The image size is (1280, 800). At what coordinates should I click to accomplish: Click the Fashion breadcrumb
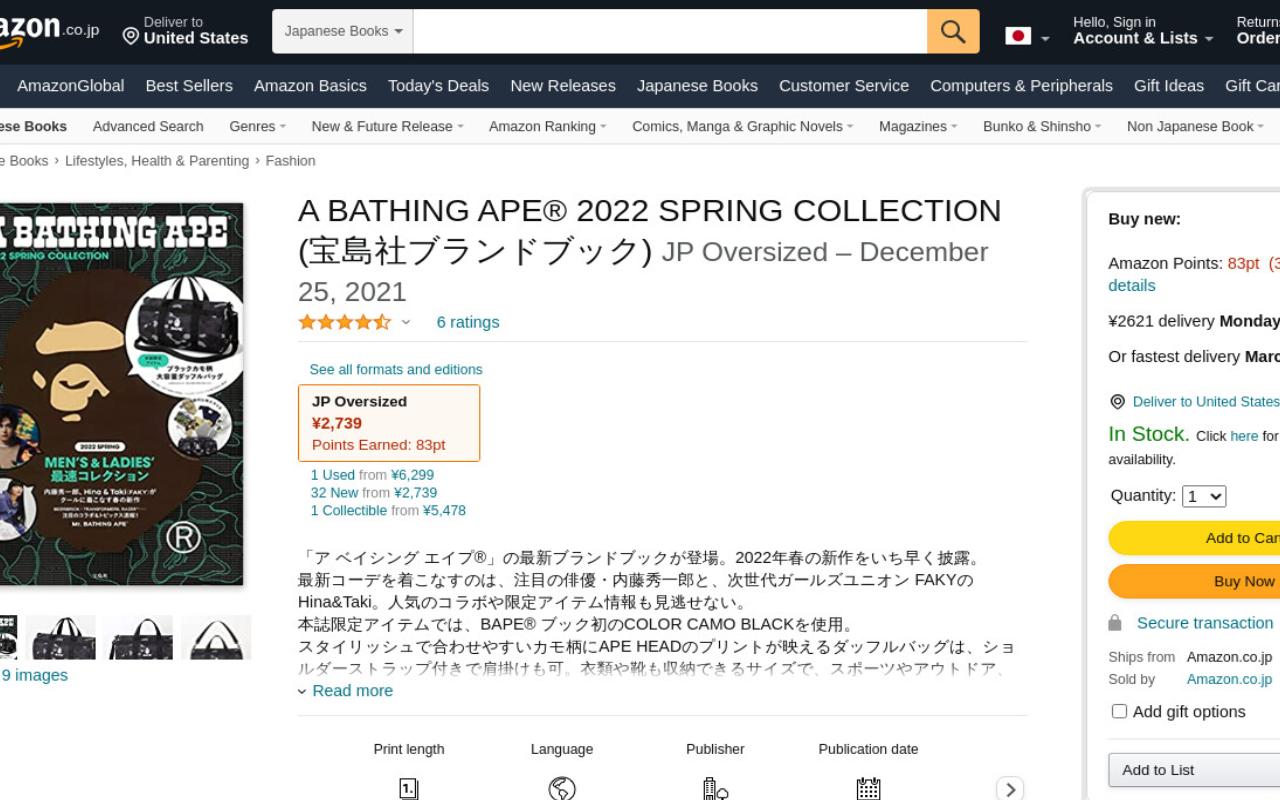291,161
